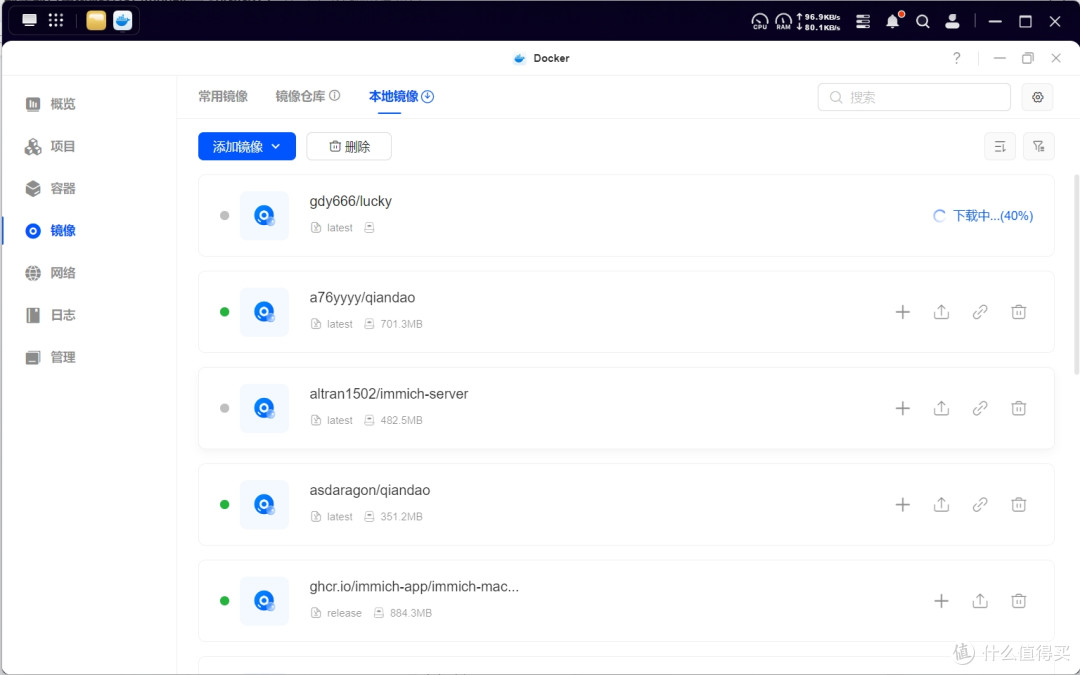Open 容器 containers in sidebar

(50, 188)
